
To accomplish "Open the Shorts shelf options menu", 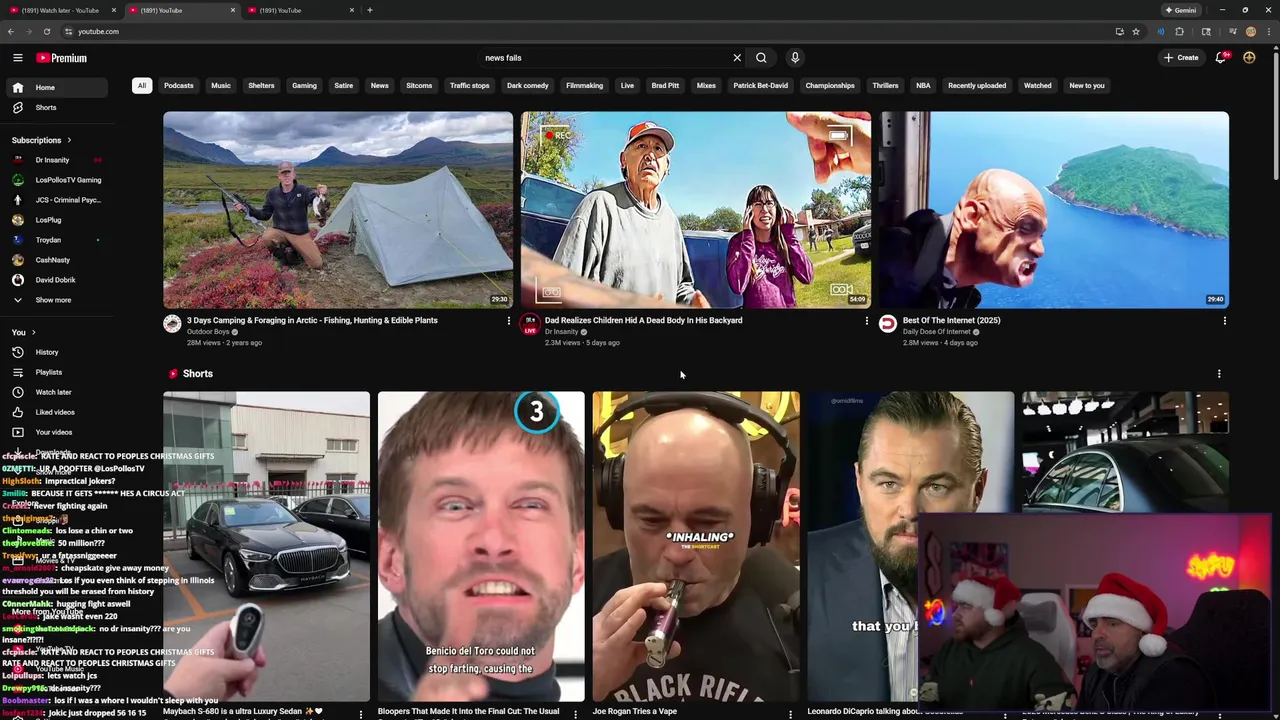I will point(1218,374).
